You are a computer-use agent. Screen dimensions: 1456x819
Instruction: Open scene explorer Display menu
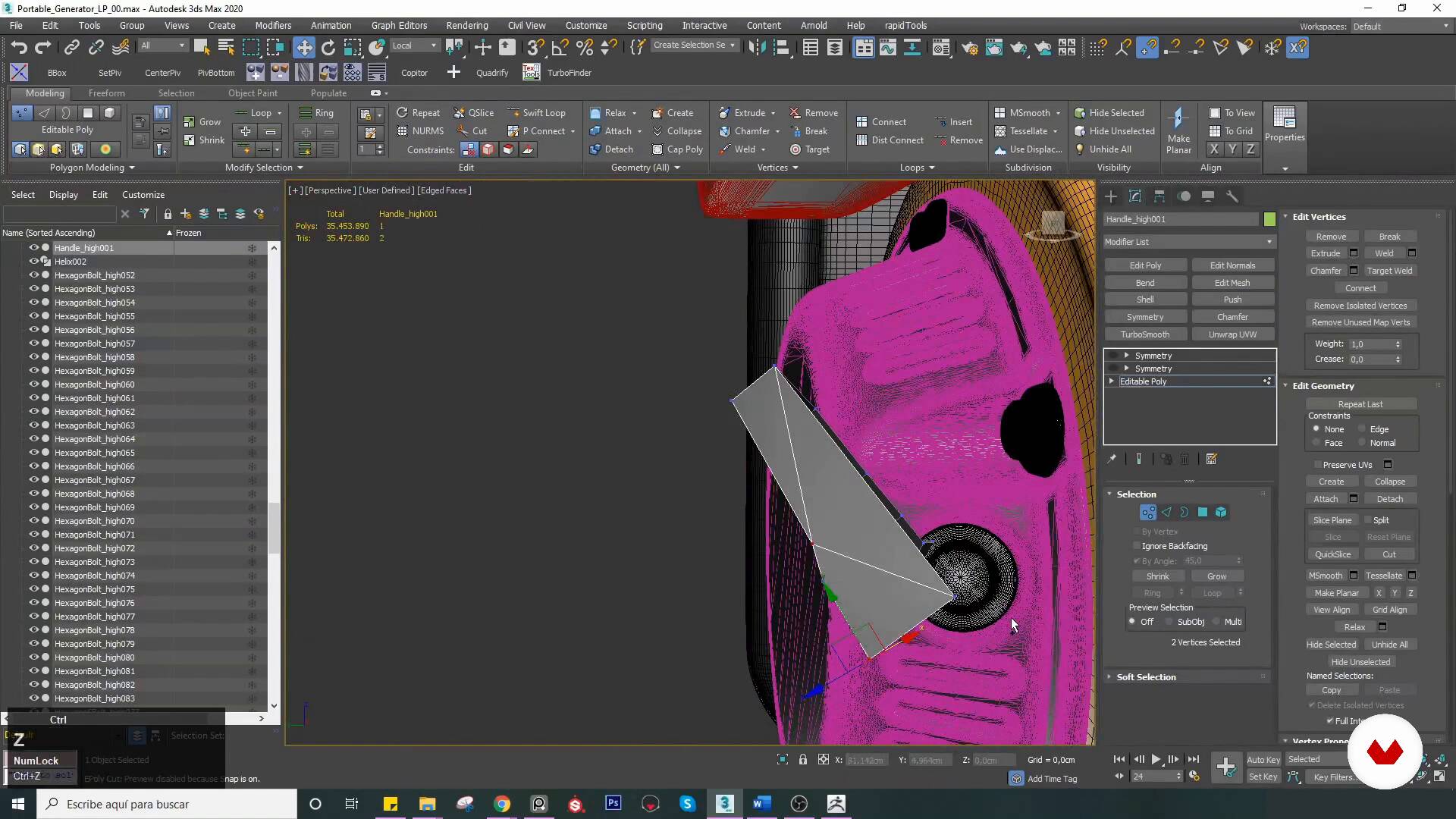[64, 195]
